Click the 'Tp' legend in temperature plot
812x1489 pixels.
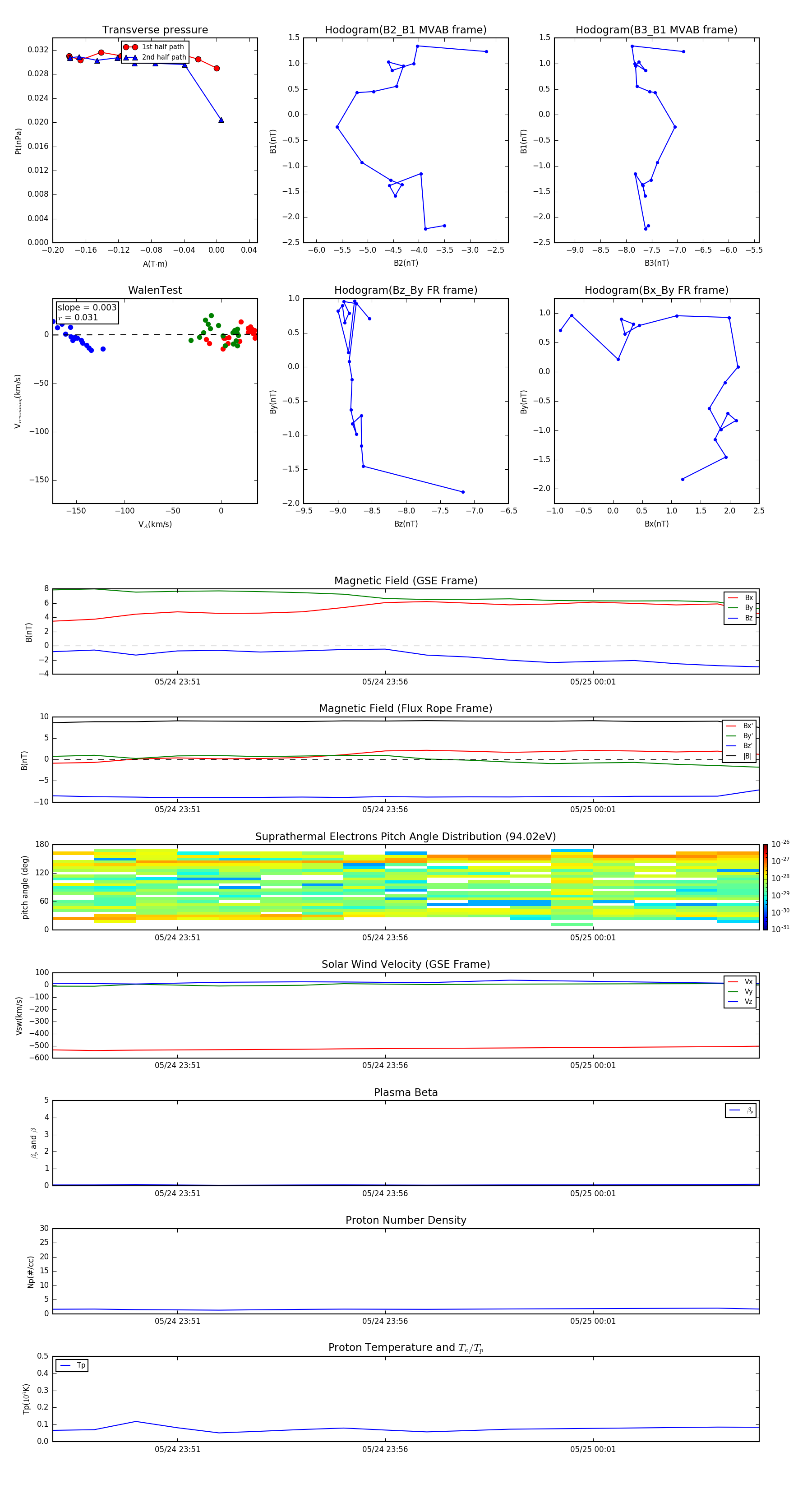click(72, 1365)
